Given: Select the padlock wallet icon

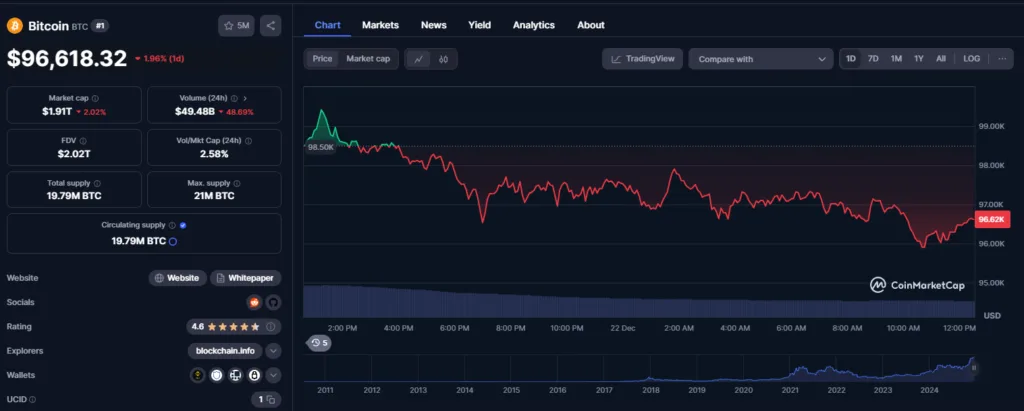Looking at the screenshot, I should pos(255,375).
